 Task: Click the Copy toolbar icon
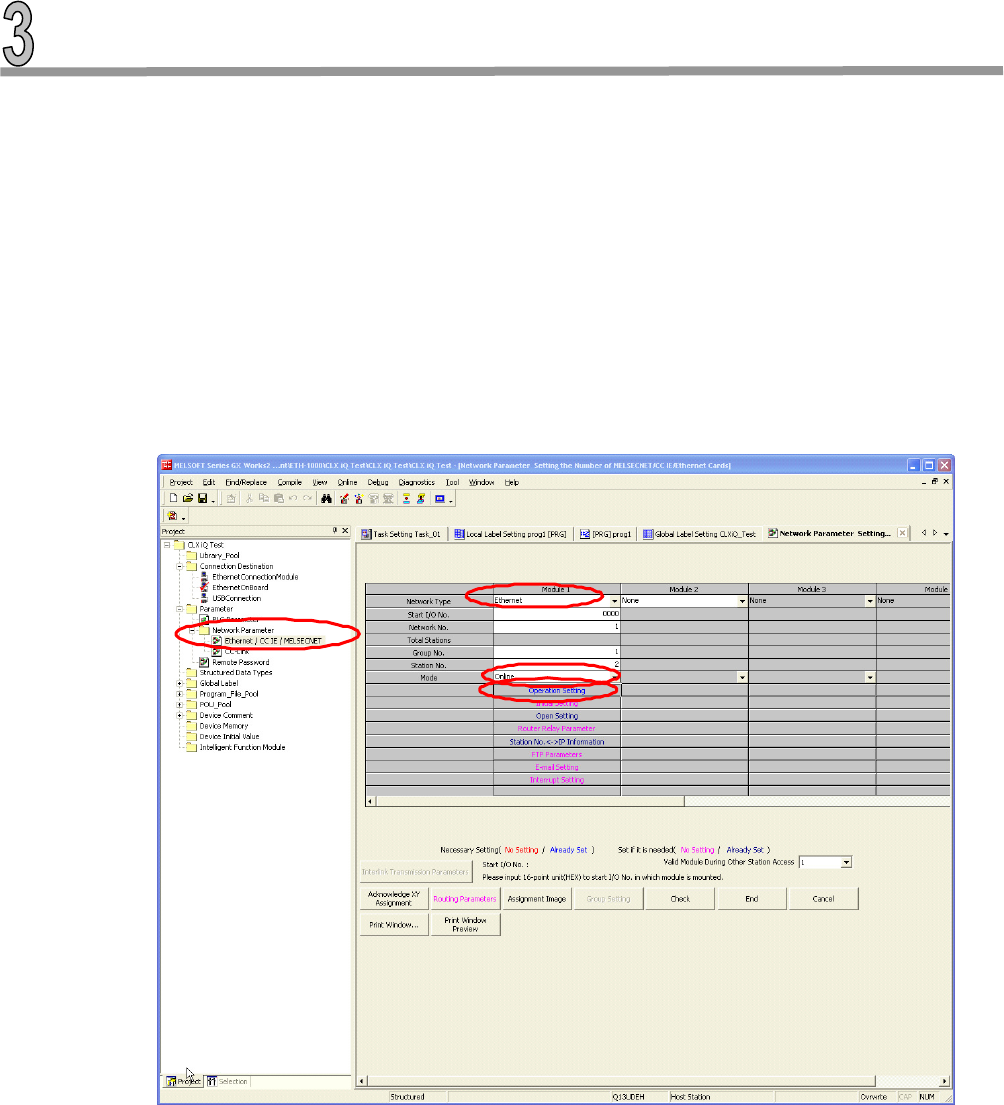pyautogui.click(x=264, y=499)
